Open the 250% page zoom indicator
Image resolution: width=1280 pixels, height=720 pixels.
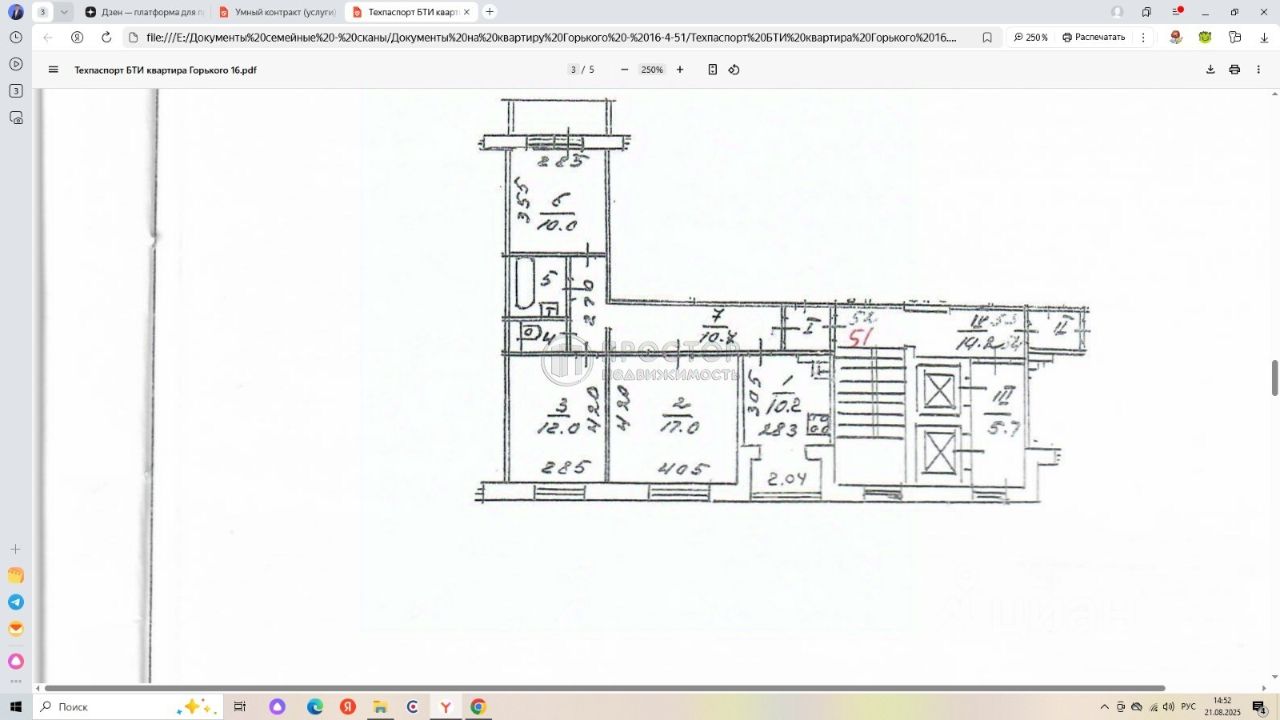[x=1031, y=37]
